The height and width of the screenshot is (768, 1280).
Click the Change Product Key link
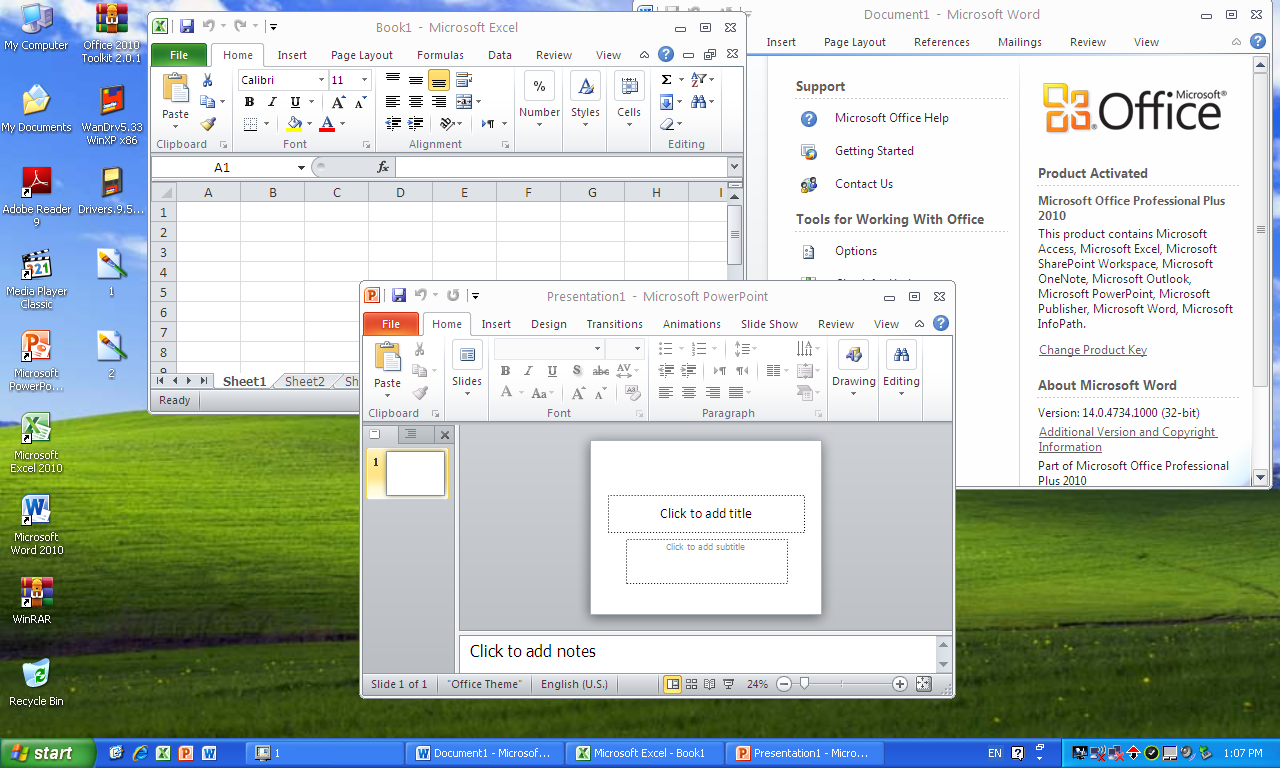(x=1093, y=350)
